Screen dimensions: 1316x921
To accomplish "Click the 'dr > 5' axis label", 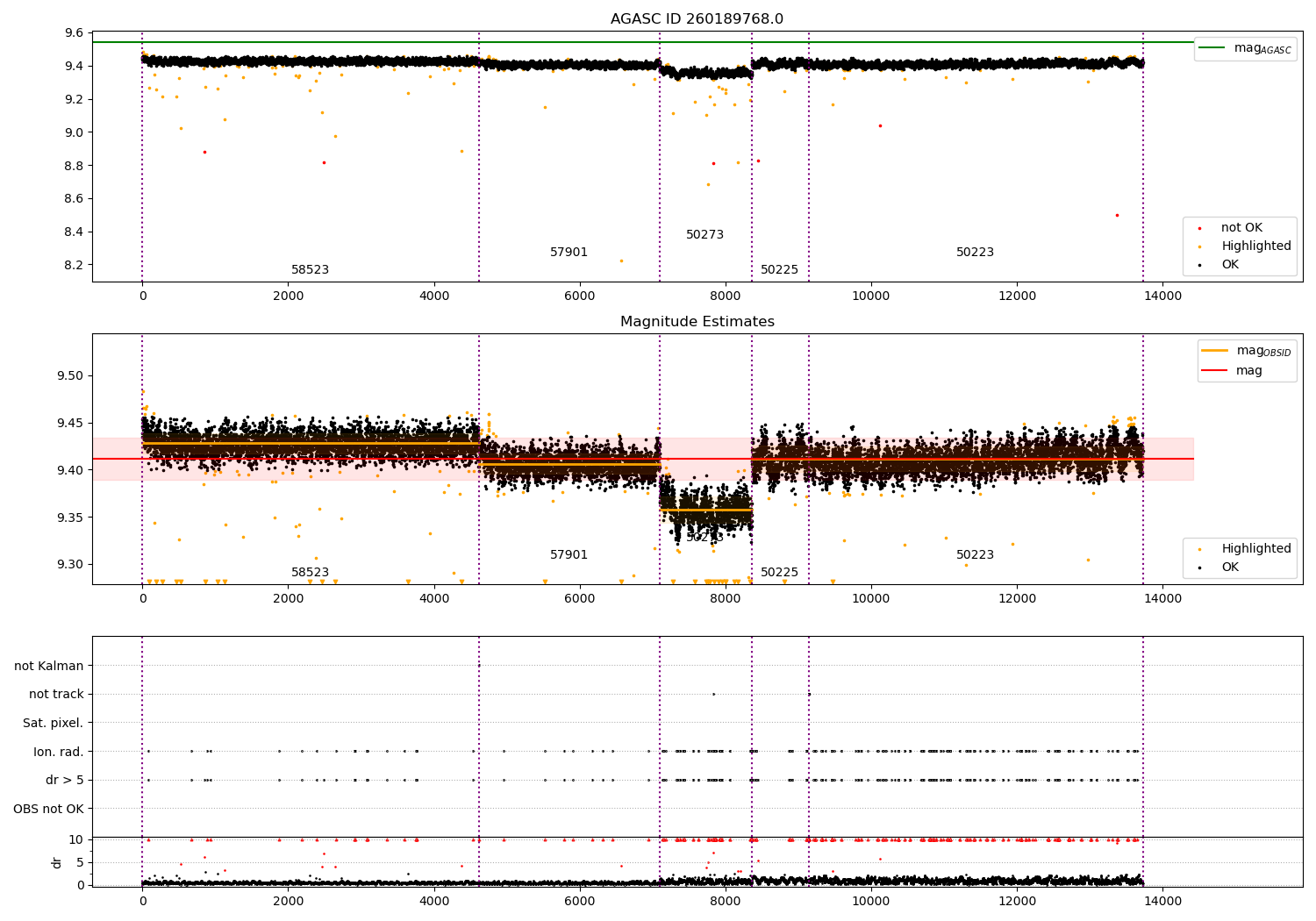I will click(x=65, y=781).
